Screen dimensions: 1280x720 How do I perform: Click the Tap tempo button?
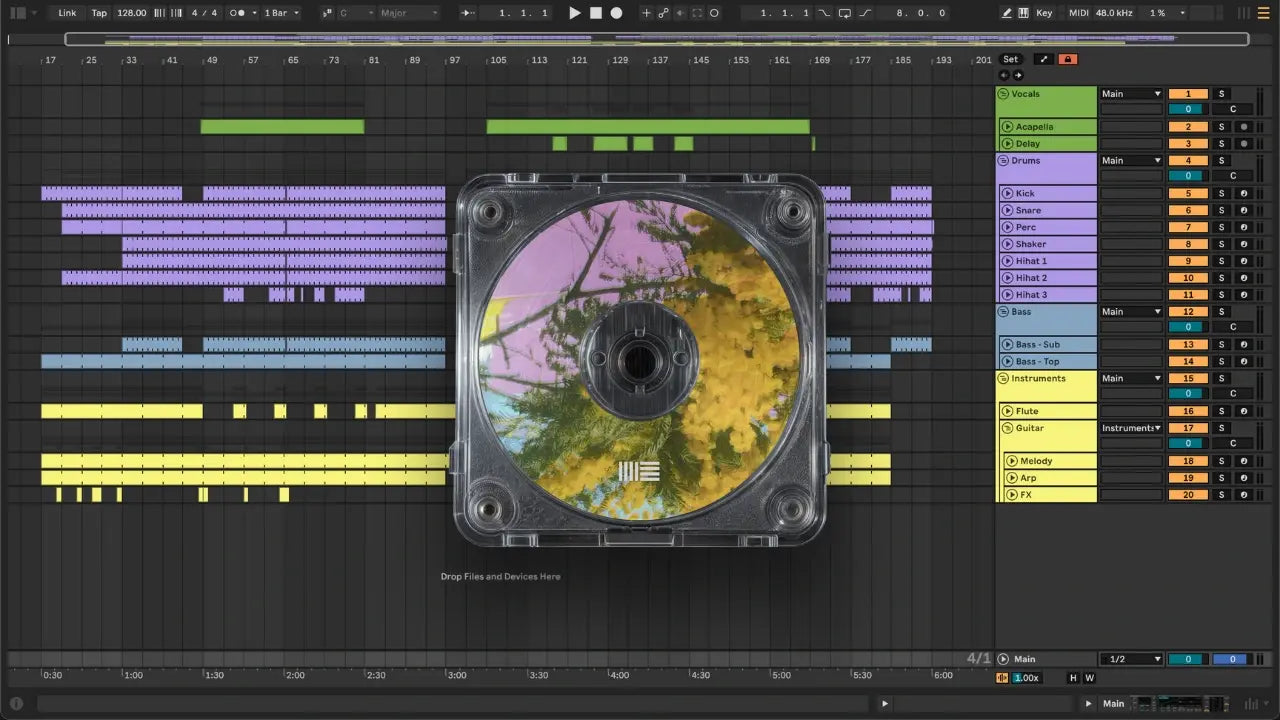tap(99, 13)
